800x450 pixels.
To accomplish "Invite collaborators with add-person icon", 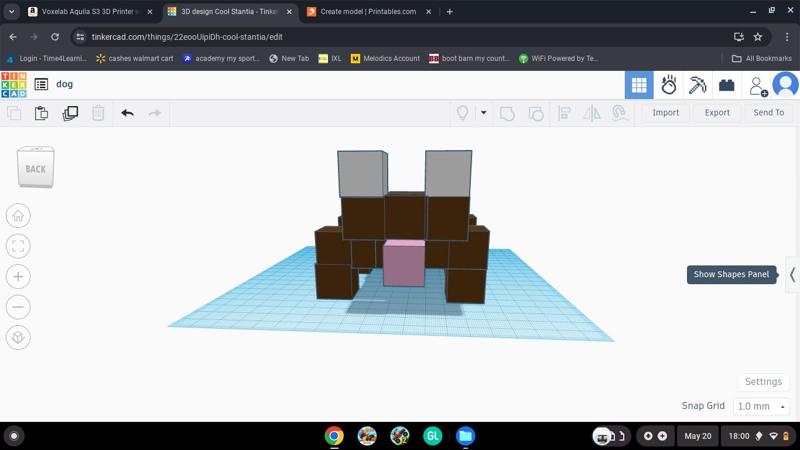I will coord(758,86).
